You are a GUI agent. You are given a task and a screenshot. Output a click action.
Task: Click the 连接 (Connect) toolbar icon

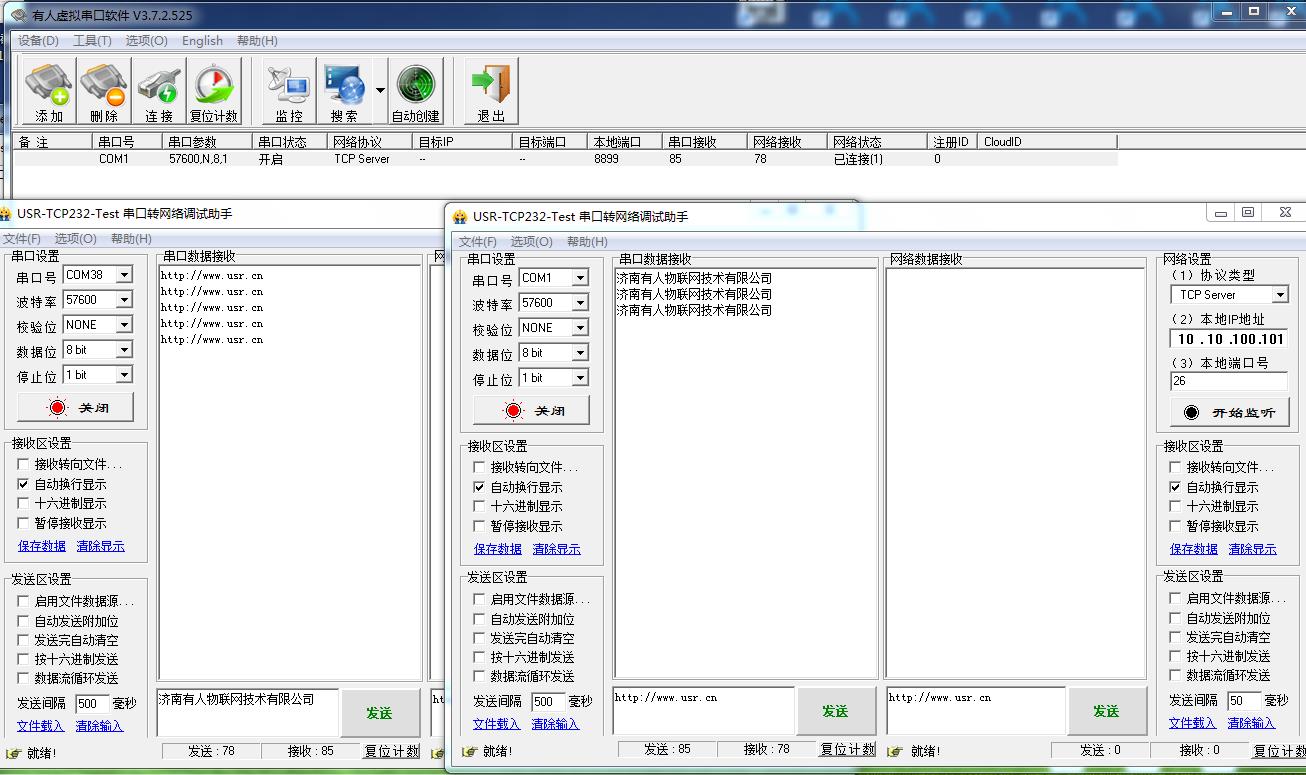tap(158, 91)
